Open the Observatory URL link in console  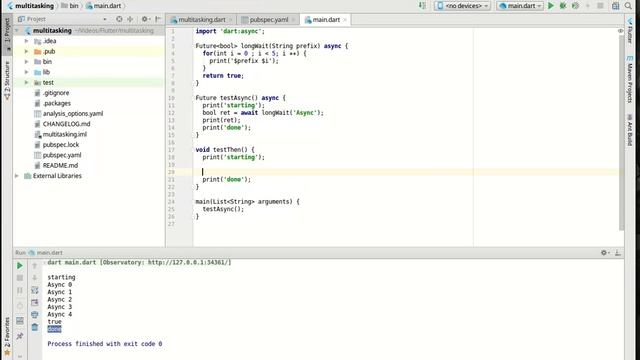(188, 262)
